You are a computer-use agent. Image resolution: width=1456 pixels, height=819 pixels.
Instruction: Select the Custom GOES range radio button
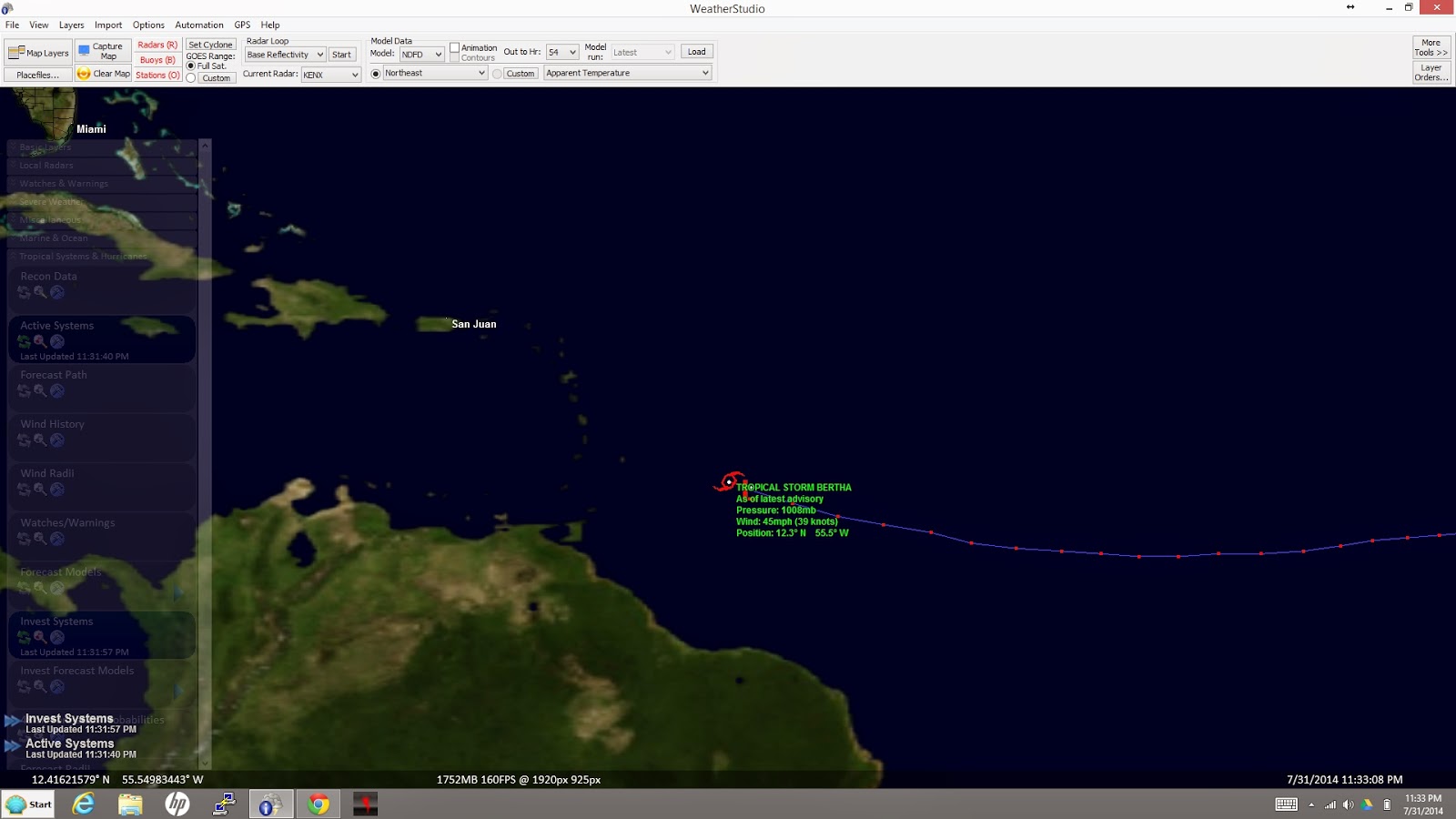191,78
